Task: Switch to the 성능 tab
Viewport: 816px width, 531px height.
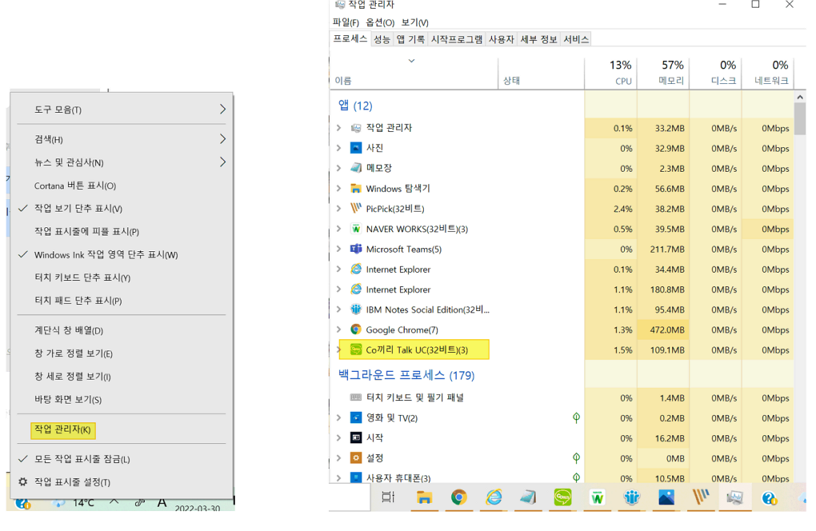Action: click(x=381, y=39)
